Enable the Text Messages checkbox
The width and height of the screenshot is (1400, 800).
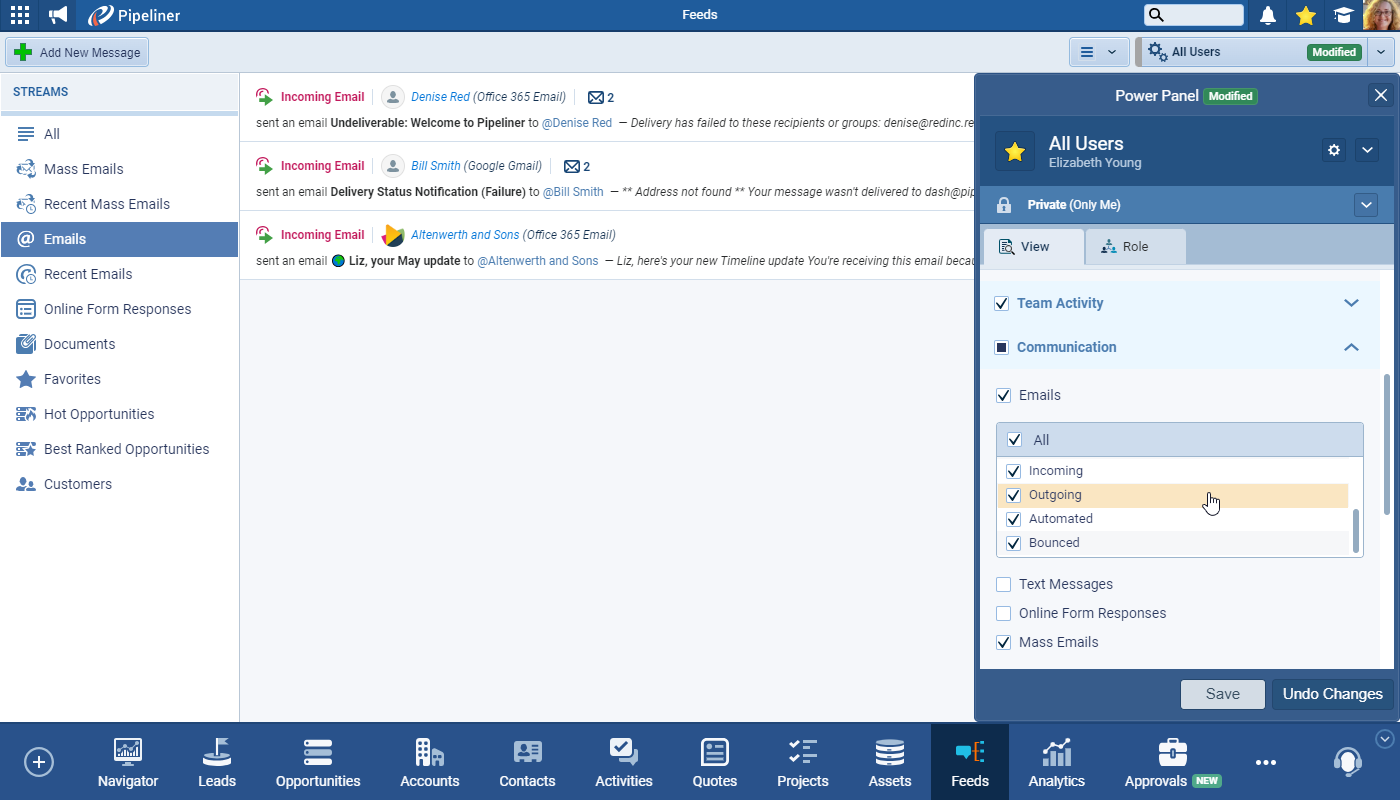(1003, 584)
